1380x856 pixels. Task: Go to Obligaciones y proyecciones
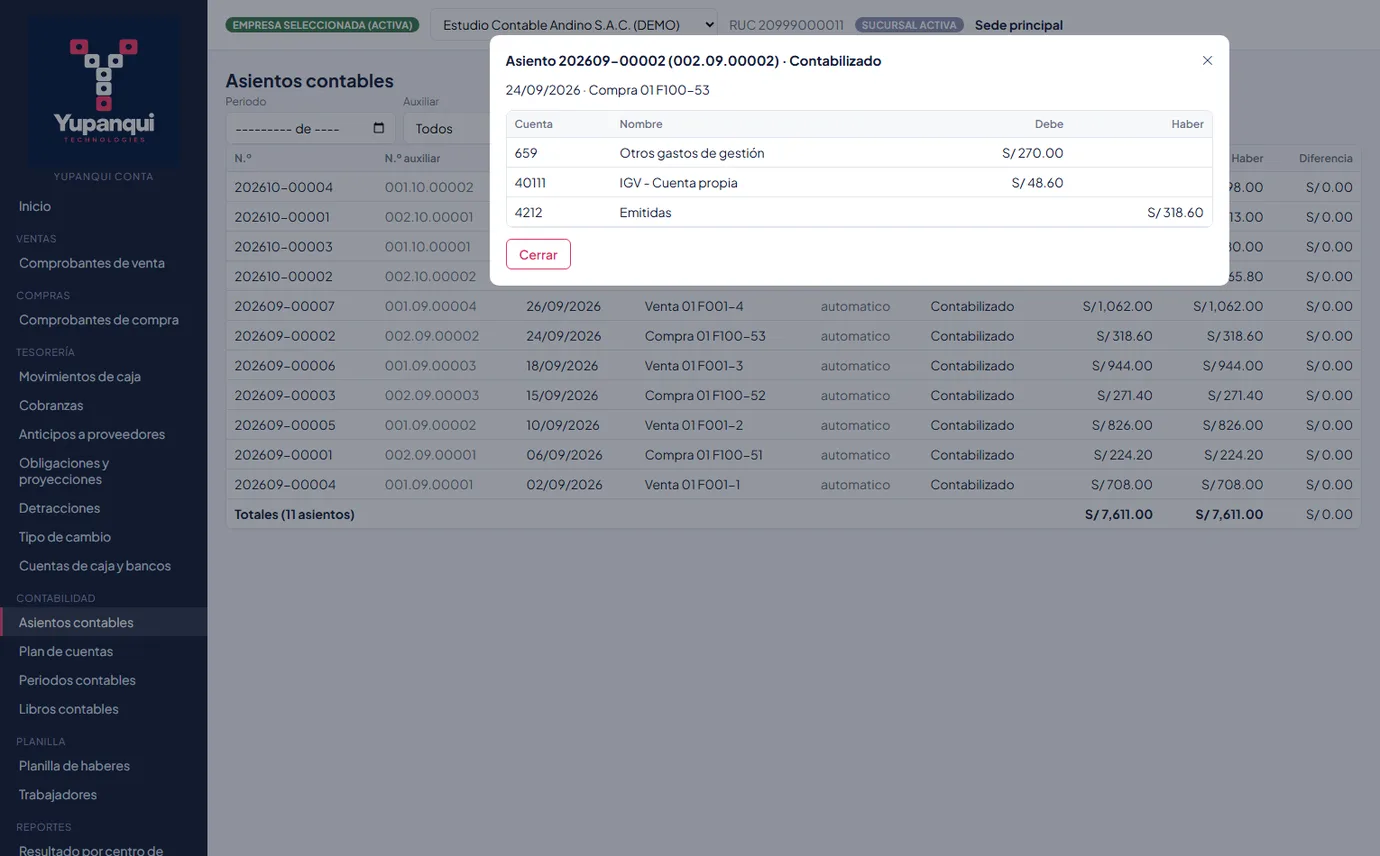pos(64,471)
